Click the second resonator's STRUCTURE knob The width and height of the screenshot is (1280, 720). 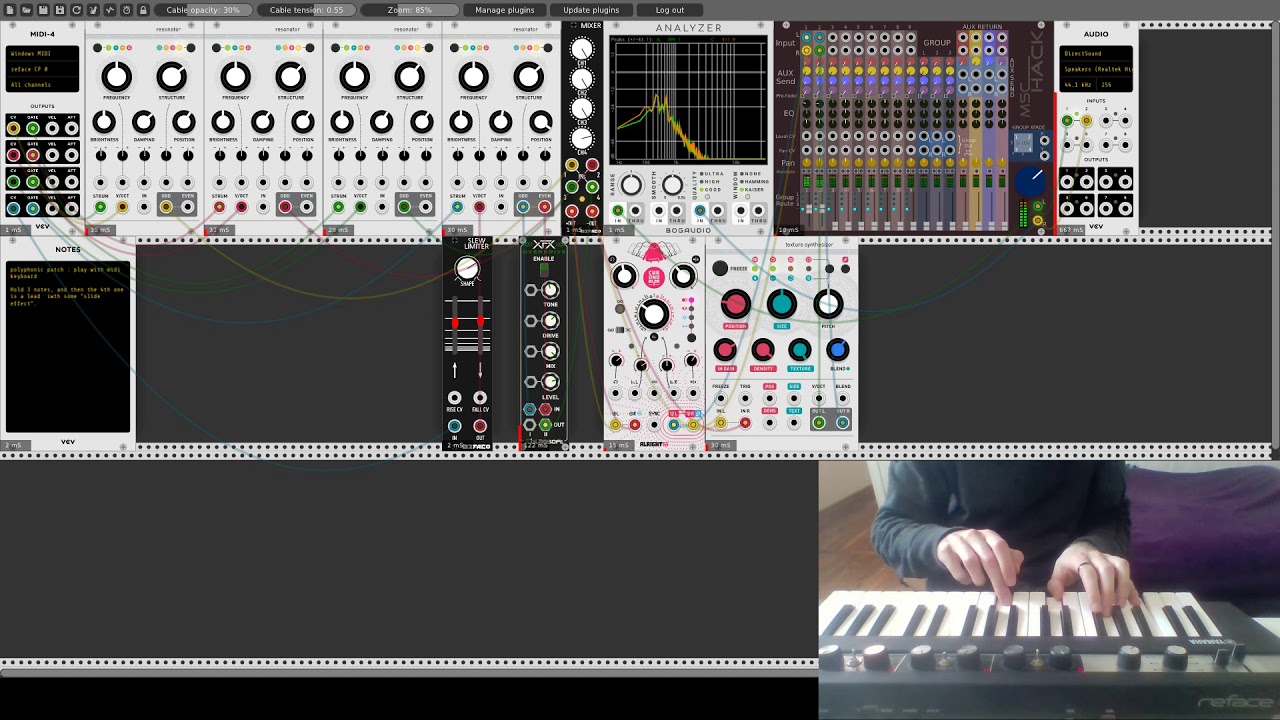tap(290, 76)
